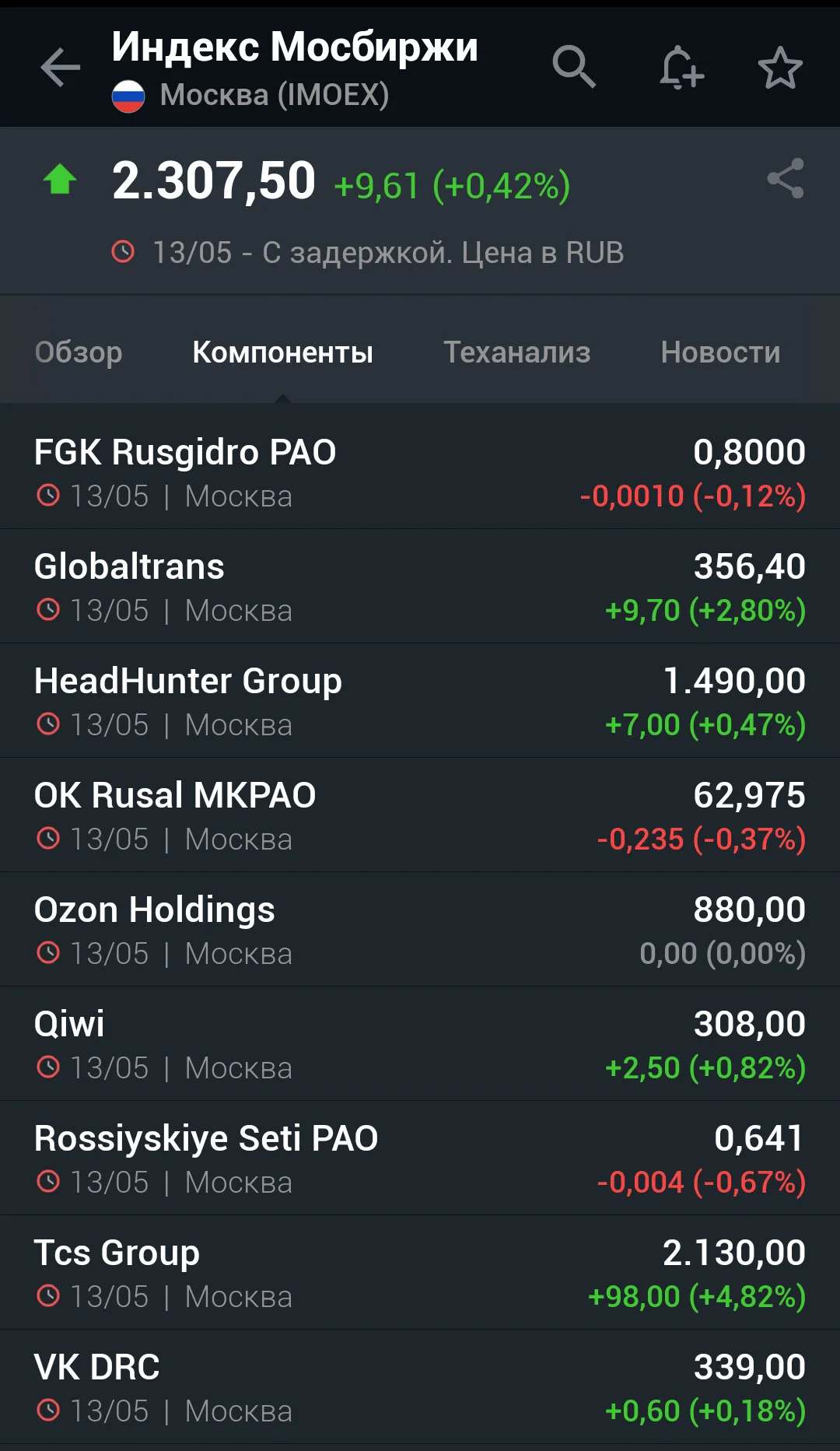Open the FGK Rusgidro PAO component
The height and width of the screenshot is (1451, 840).
coord(420,472)
